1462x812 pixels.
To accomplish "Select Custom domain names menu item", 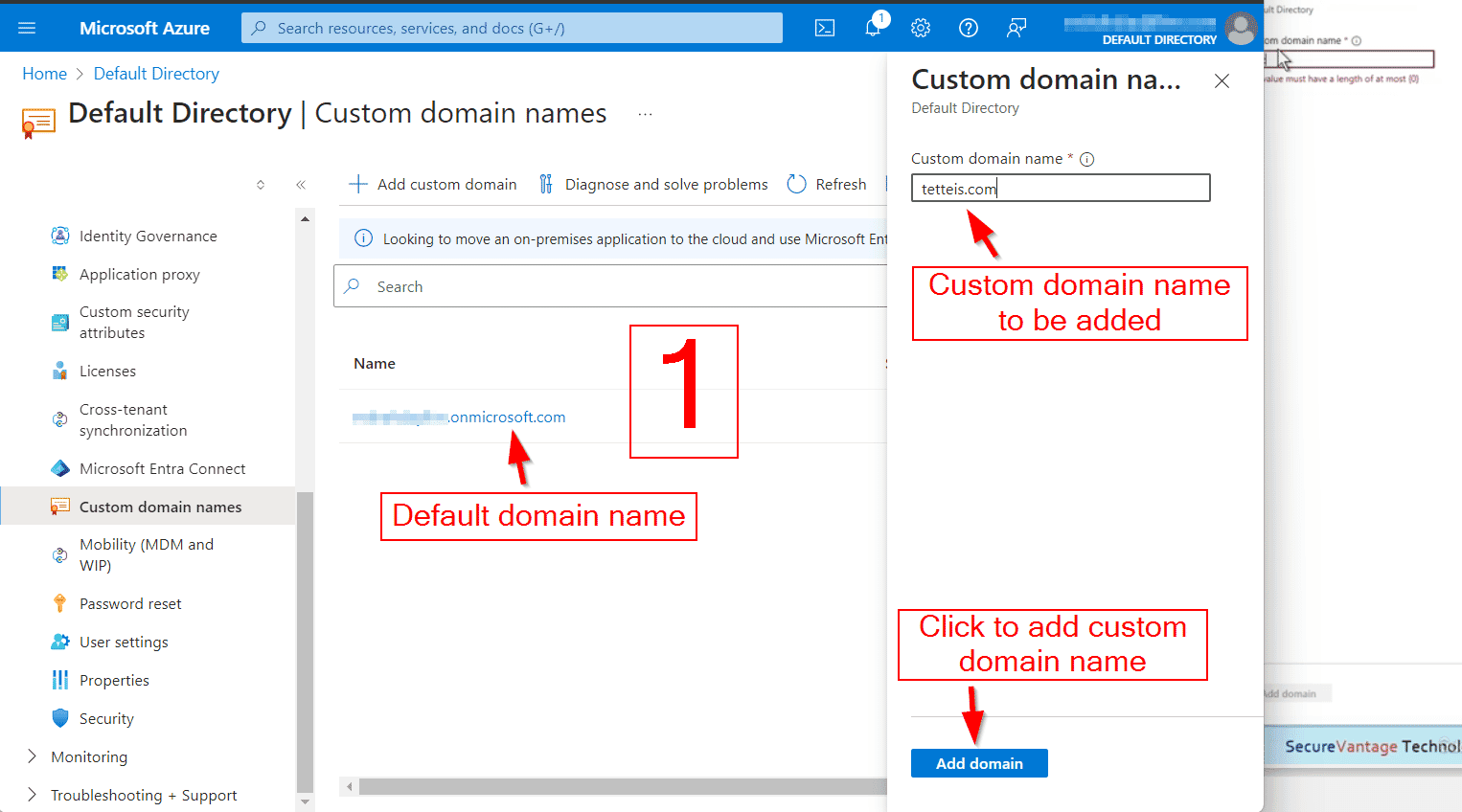I will 148,507.
